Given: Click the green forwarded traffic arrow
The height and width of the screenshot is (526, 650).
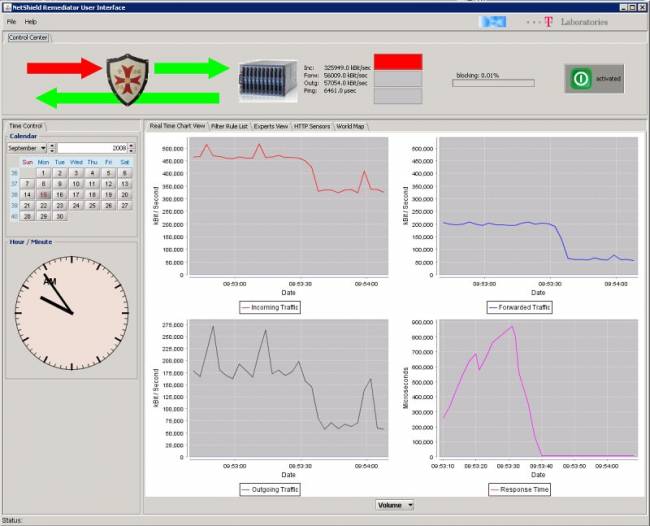Looking at the screenshot, I should [192, 68].
